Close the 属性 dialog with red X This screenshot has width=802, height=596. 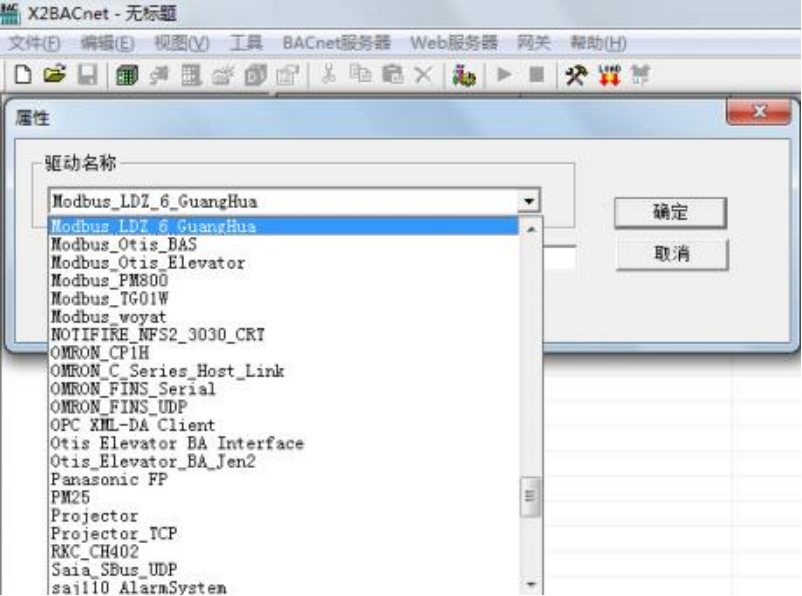[759, 111]
